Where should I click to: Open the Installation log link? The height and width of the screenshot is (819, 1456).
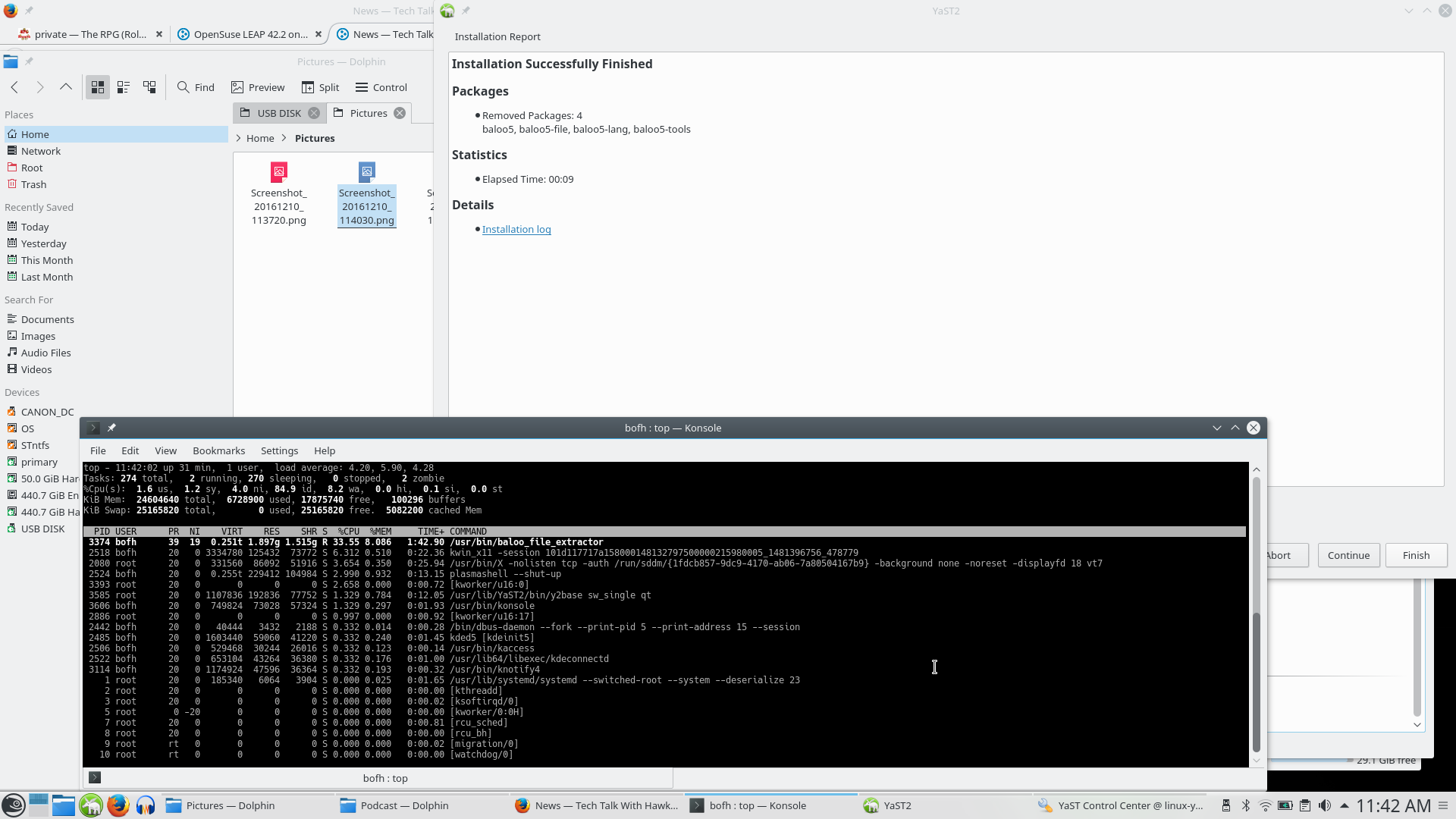pos(516,229)
